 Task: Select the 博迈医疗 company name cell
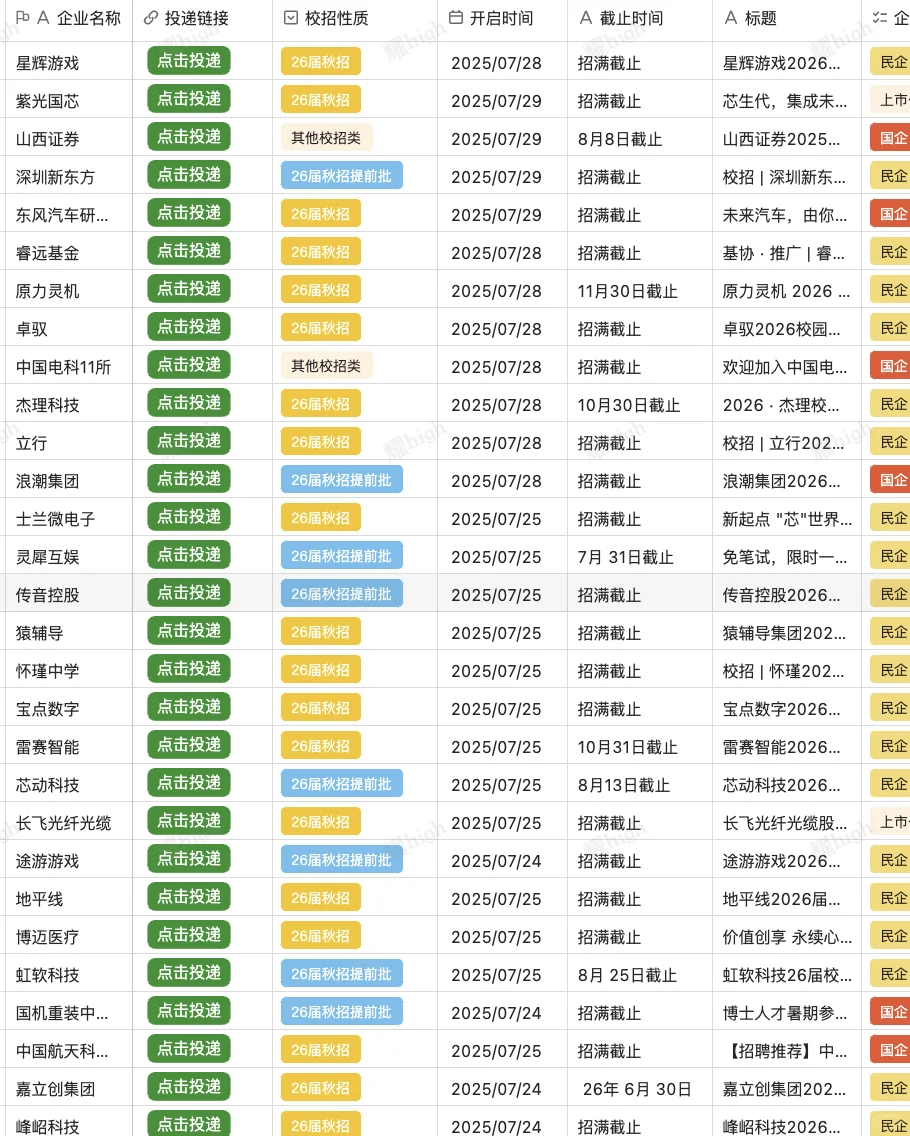click(x=67, y=937)
